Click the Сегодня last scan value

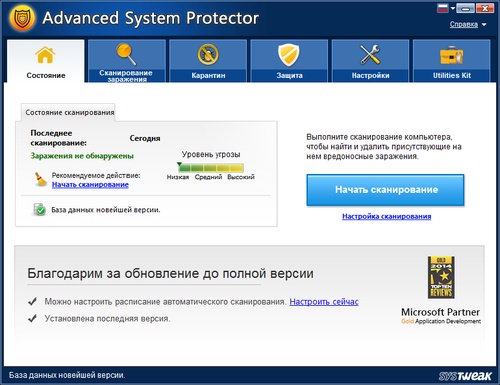145,138
